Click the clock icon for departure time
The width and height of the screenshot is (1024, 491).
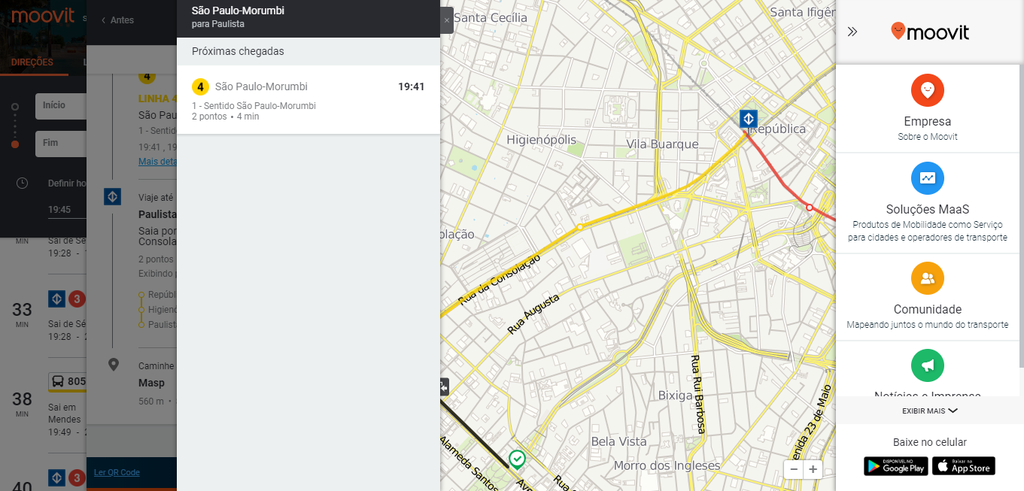(22, 183)
